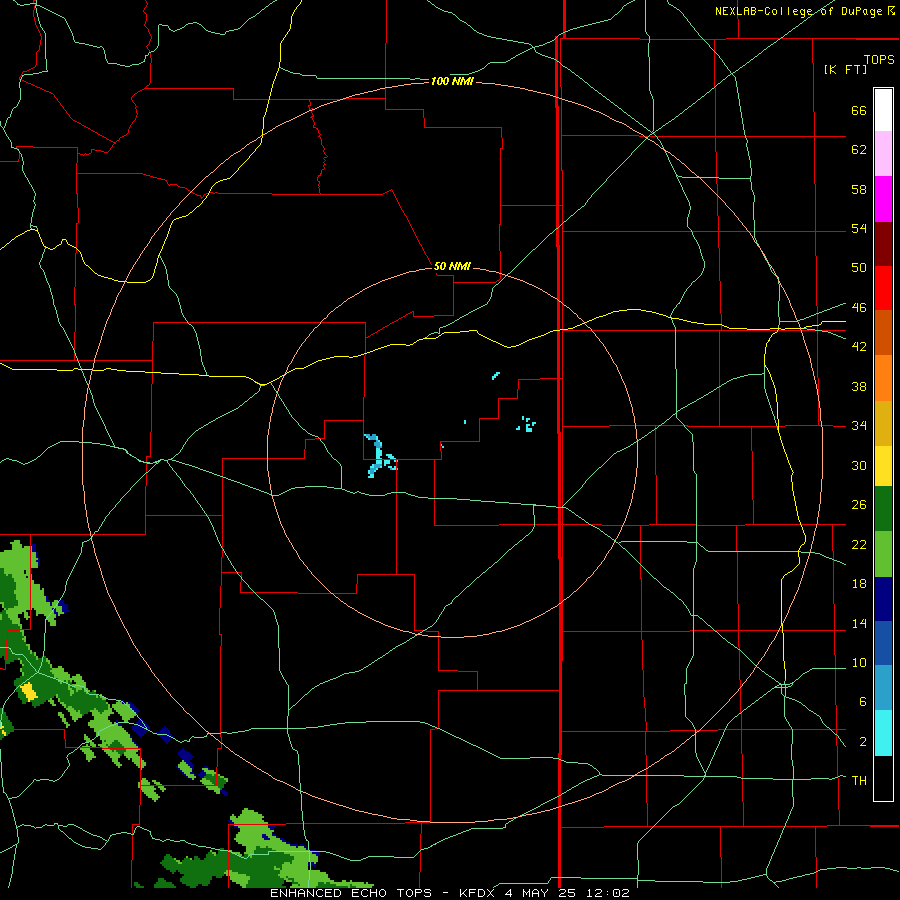Click the 'NEXLAB-College of DuPage' header text
The width and height of the screenshot is (900, 900).
click(798, 11)
